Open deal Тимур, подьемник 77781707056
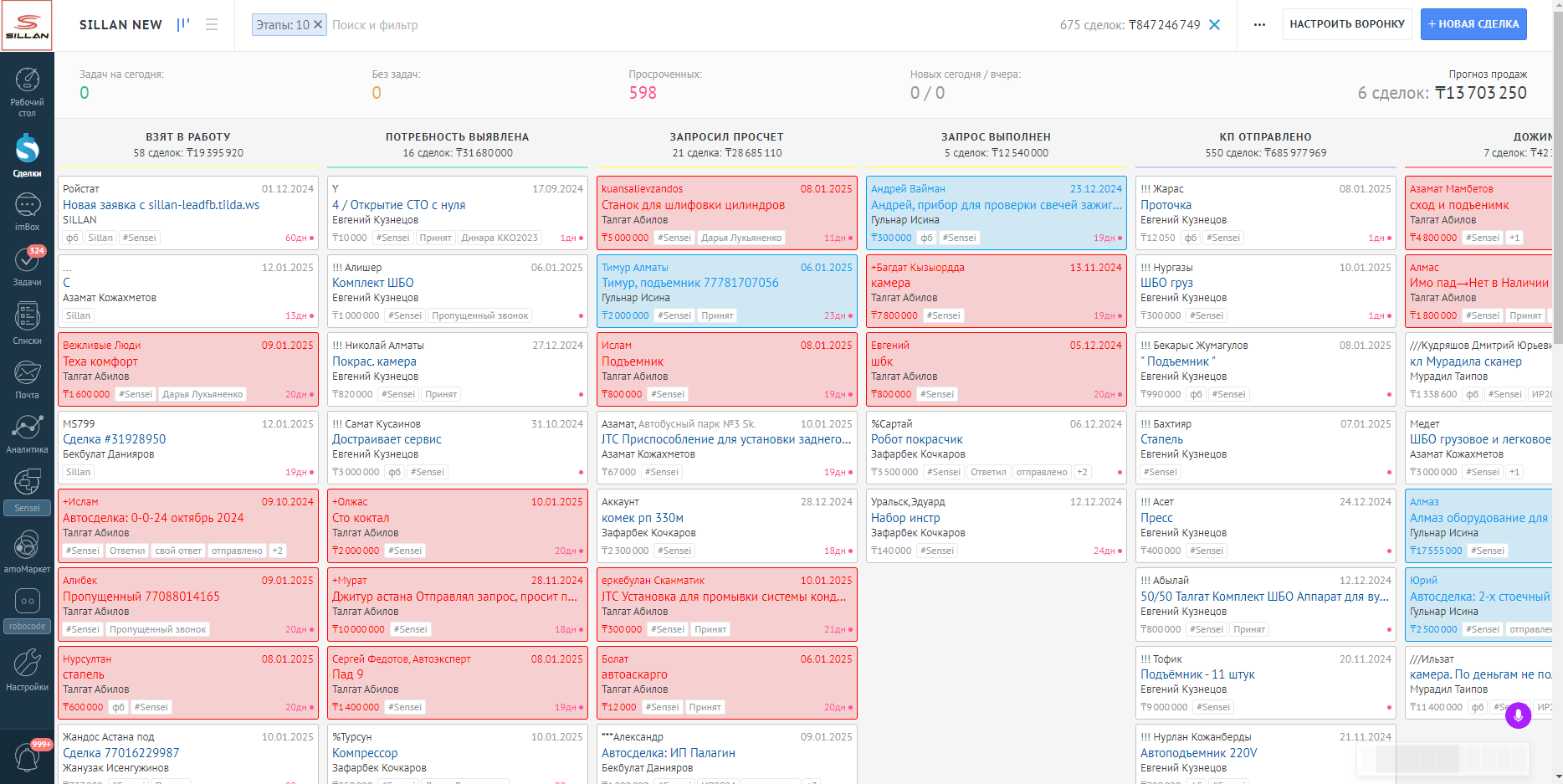 click(x=690, y=283)
